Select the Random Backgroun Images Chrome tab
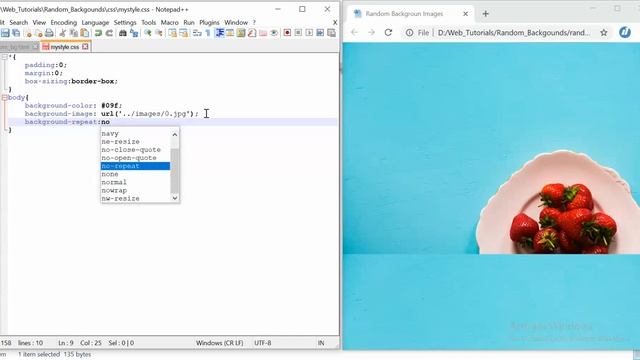This screenshot has width=640, height=360. (404, 14)
